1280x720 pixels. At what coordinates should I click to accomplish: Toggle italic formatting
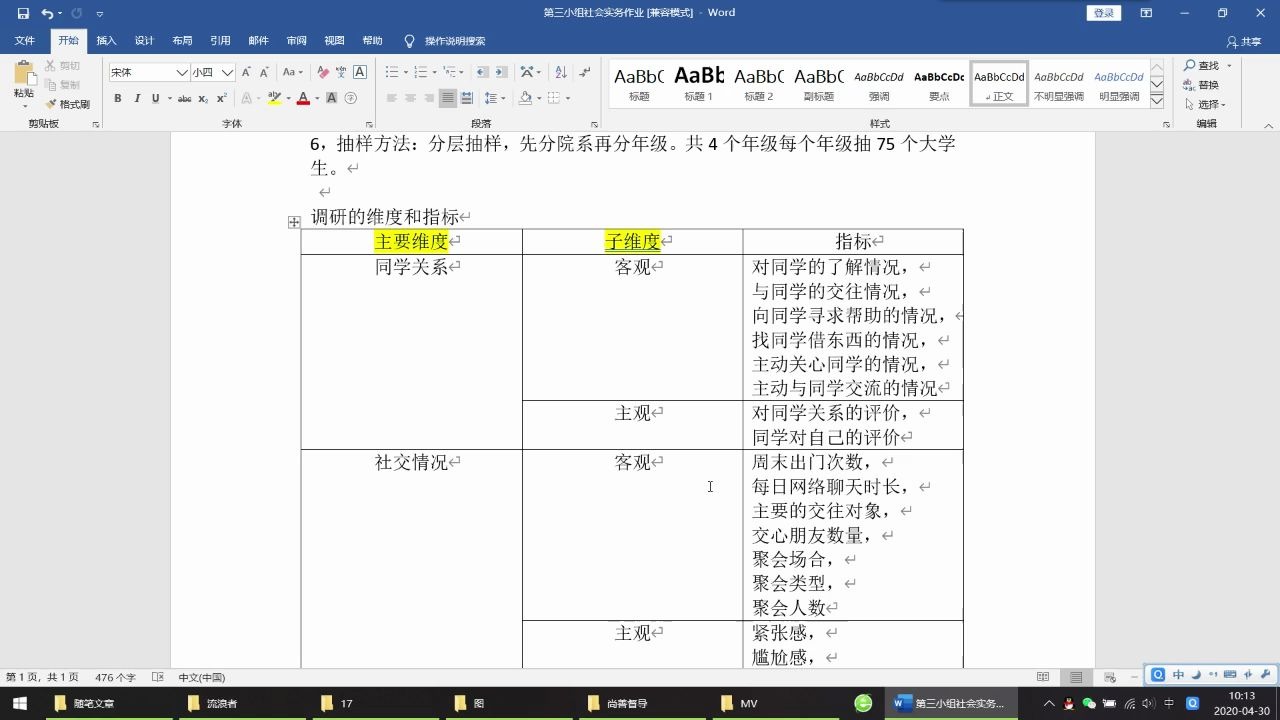coord(136,98)
